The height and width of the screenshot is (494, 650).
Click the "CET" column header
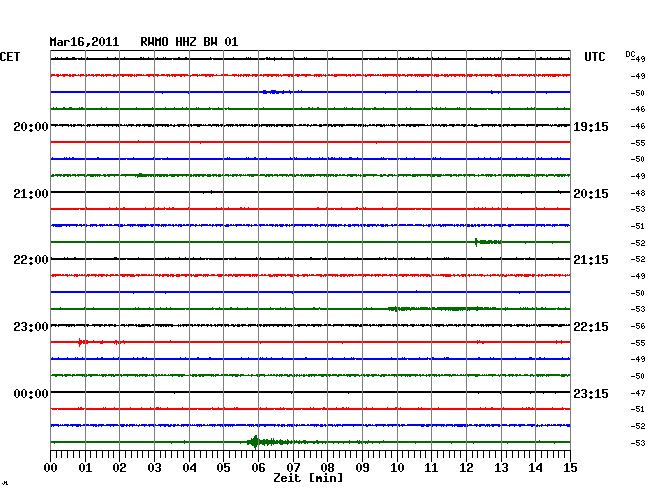10,57
